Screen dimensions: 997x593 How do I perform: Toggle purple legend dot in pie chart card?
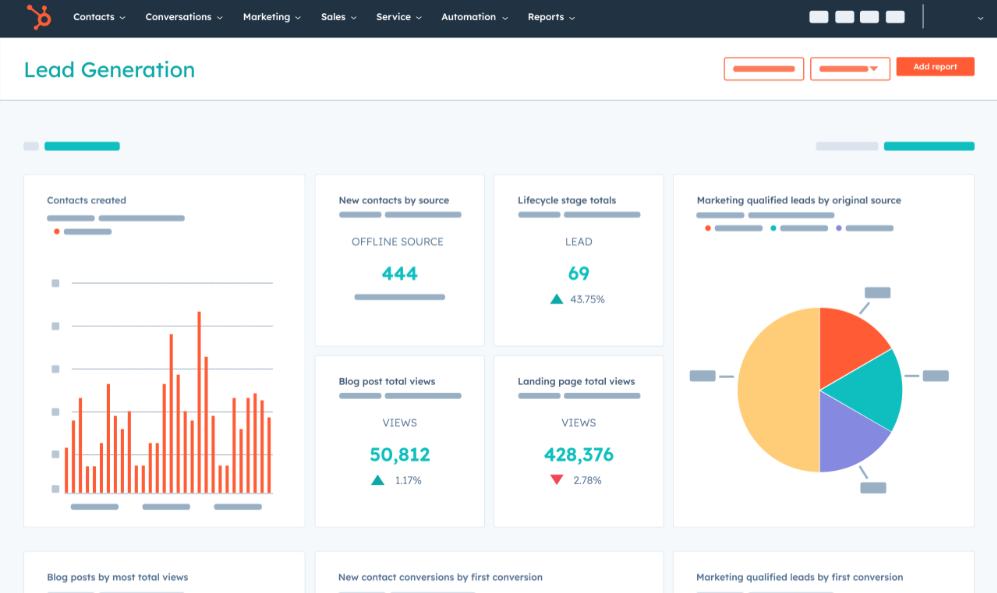[x=838, y=228]
